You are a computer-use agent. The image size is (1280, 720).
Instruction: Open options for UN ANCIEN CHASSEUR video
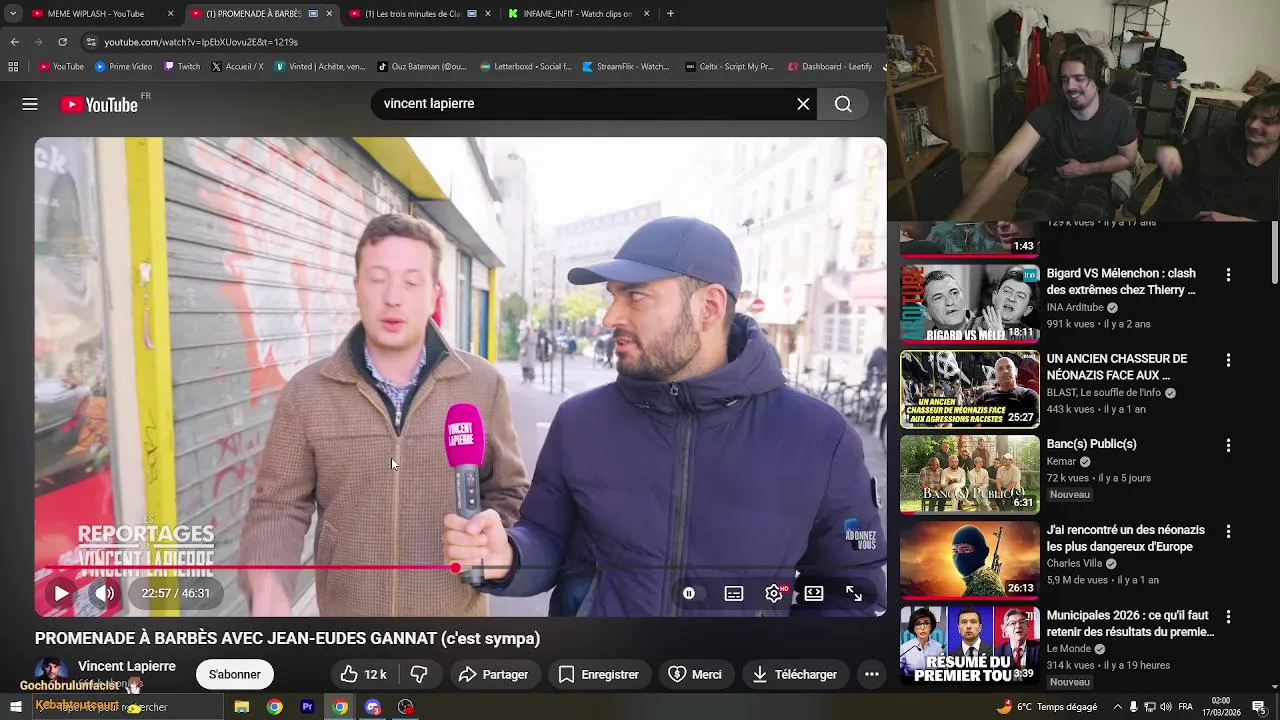tap(1228, 360)
